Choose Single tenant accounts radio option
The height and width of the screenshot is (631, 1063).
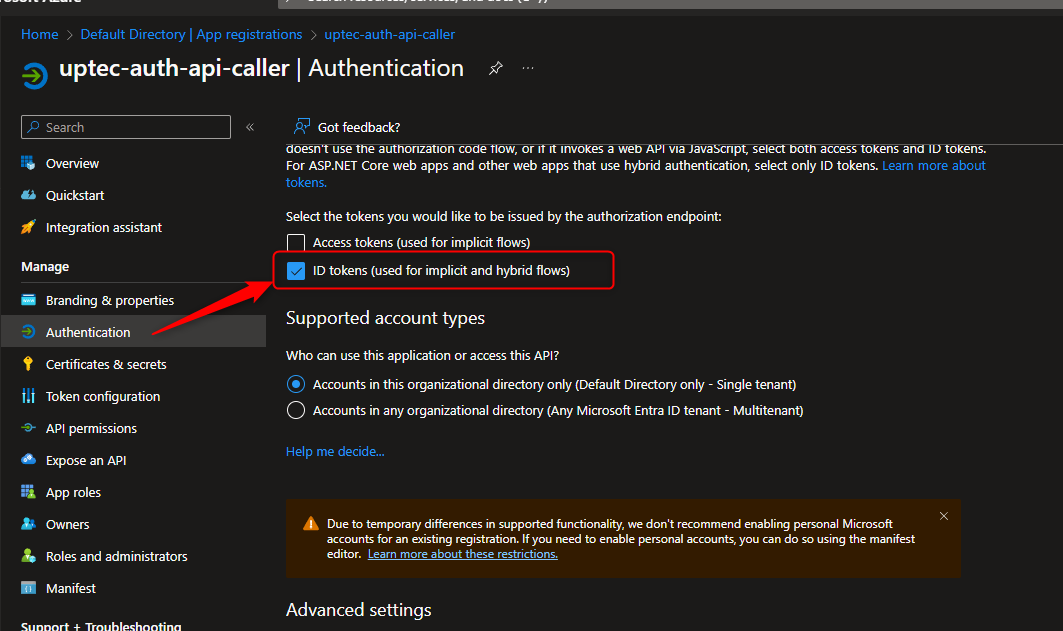(296, 384)
